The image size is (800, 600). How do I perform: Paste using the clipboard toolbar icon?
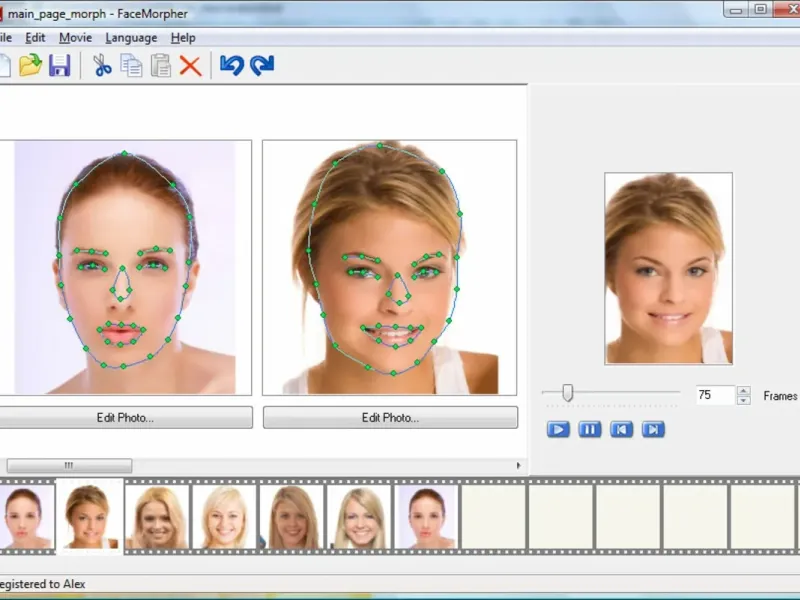pyautogui.click(x=161, y=66)
